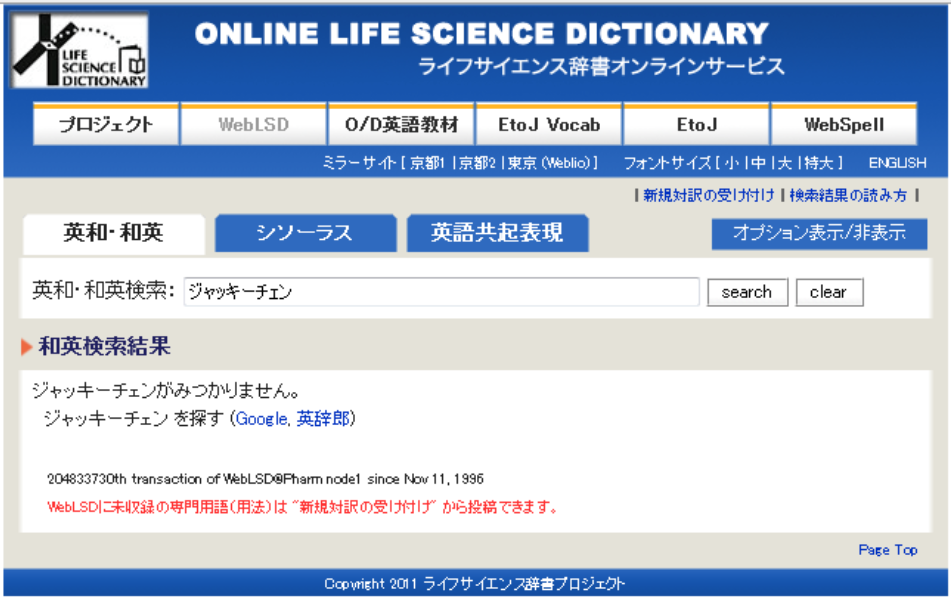Open the EtoJ navigation item
951x599 pixels.
(x=696, y=125)
